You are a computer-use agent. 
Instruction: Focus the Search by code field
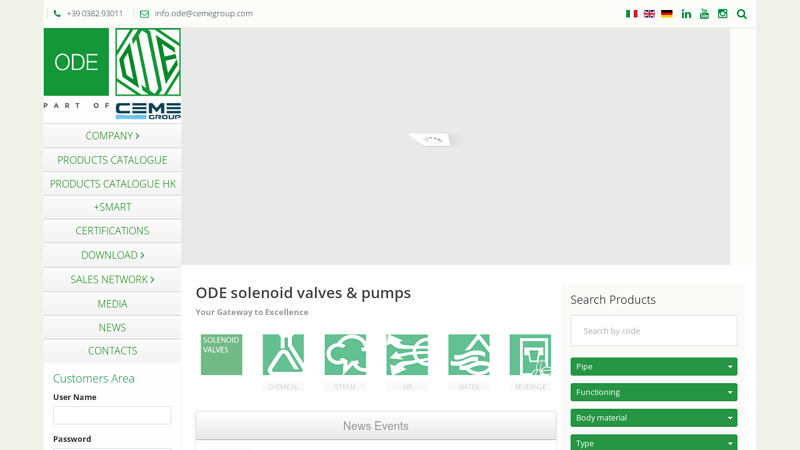click(654, 331)
